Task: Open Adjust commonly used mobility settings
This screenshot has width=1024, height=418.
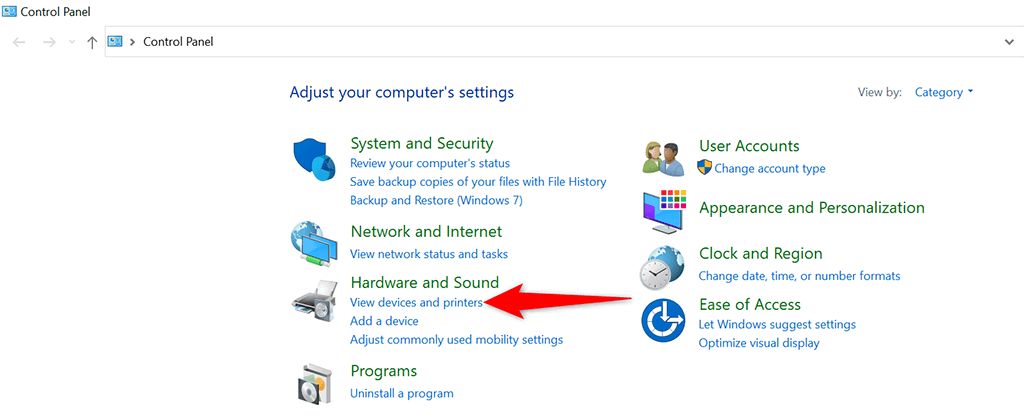Action: [456, 340]
